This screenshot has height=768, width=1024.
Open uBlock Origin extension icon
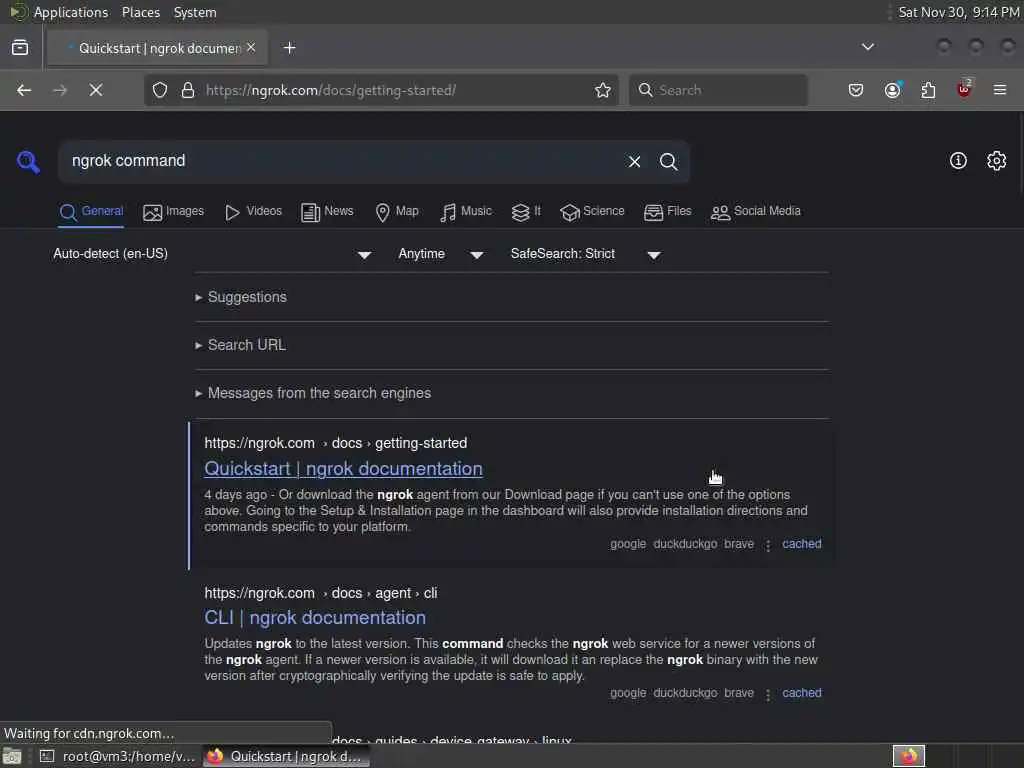pyautogui.click(x=964, y=89)
